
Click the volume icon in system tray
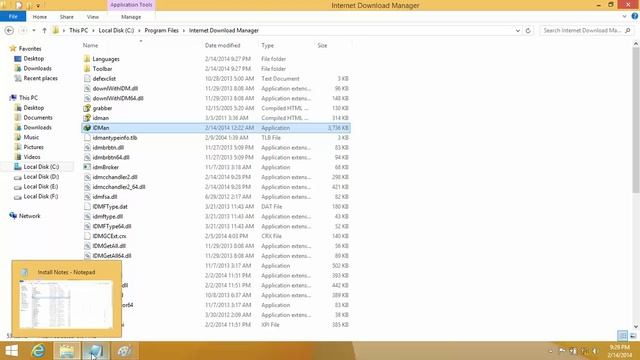[x=595, y=351]
